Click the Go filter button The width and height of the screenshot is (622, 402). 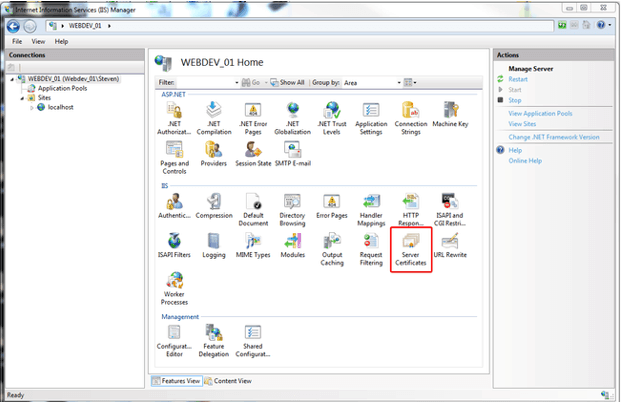tap(251, 83)
